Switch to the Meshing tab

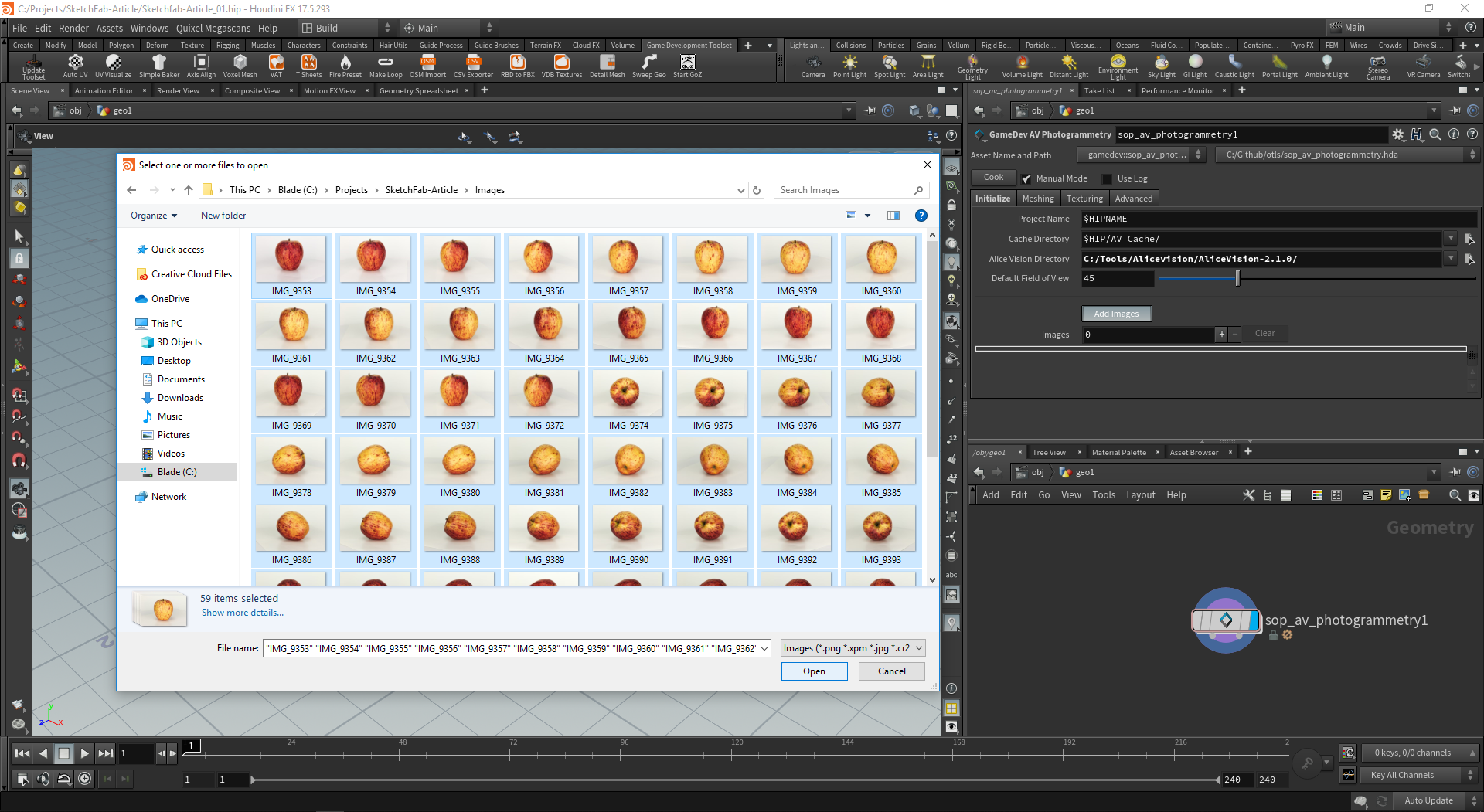(x=1037, y=199)
